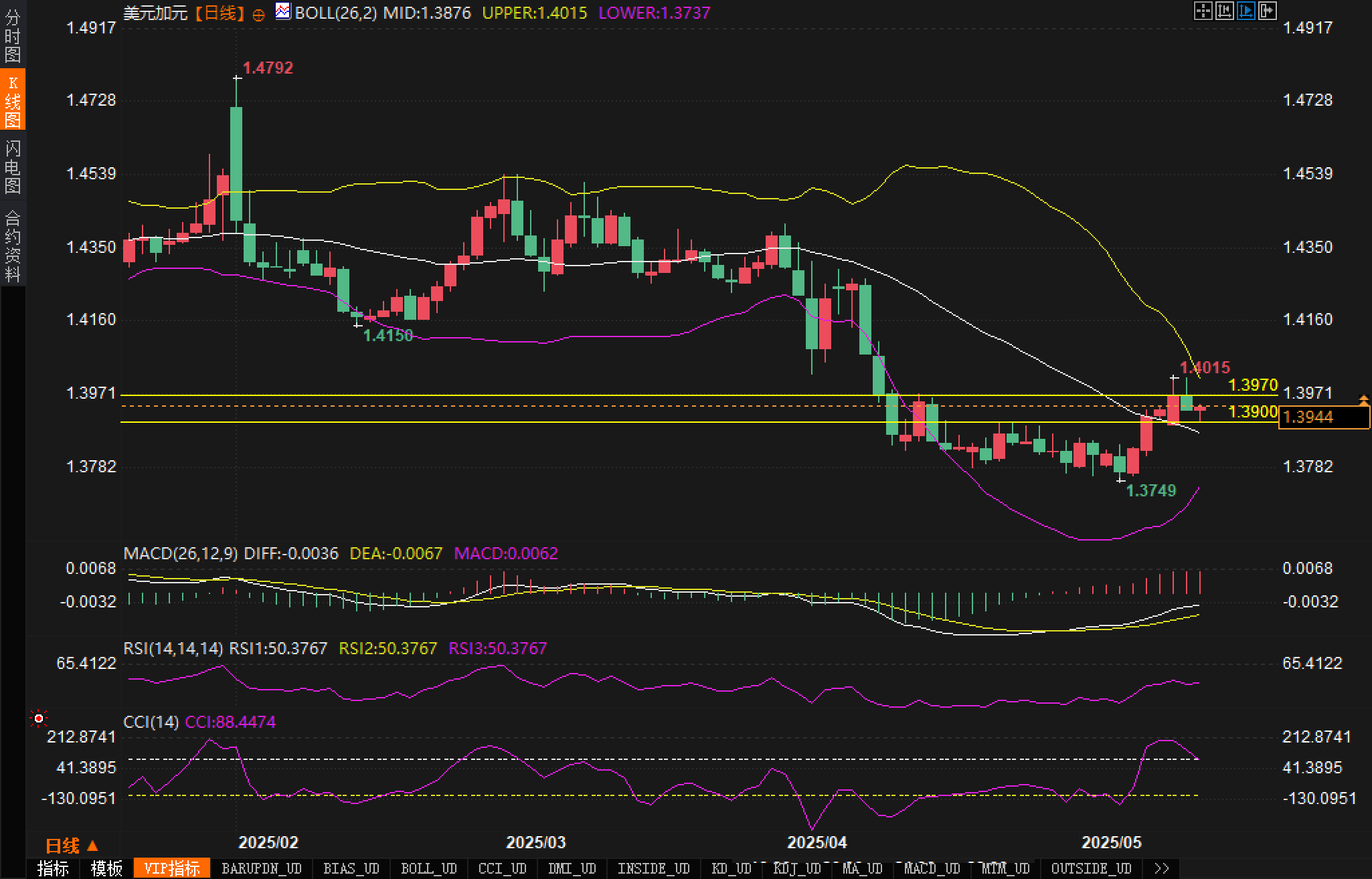Image resolution: width=1372 pixels, height=879 pixels.
Task: Apply the MA_UD indicator
Action: (x=863, y=868)
